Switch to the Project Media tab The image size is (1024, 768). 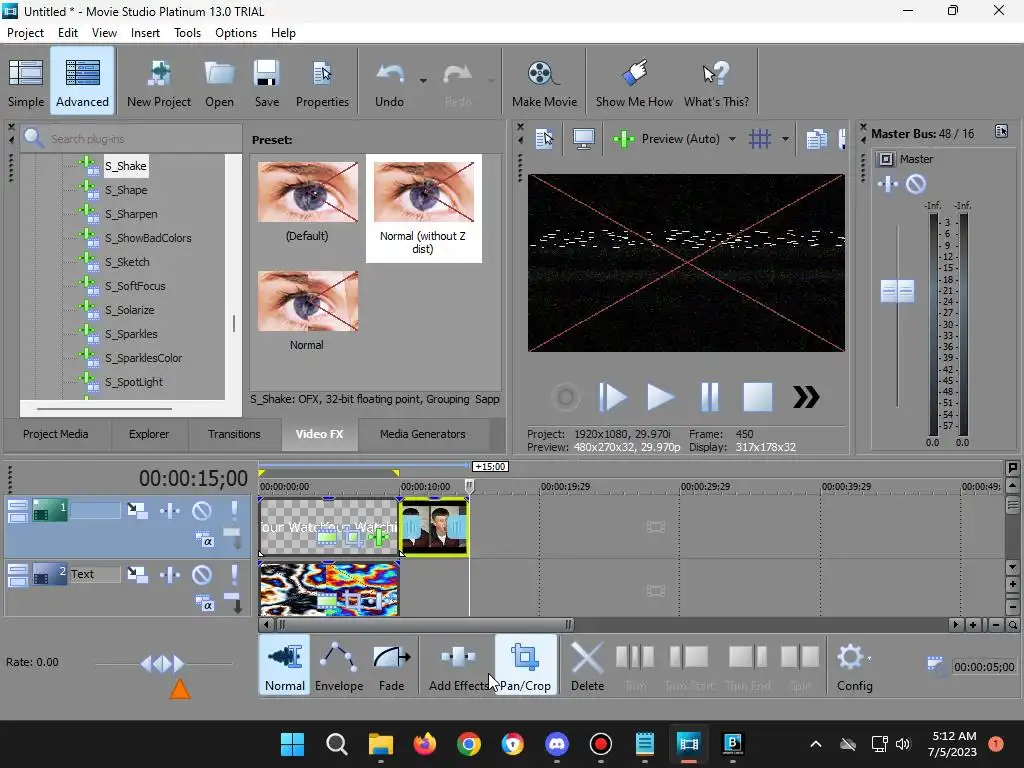click(x=56, y=434)
